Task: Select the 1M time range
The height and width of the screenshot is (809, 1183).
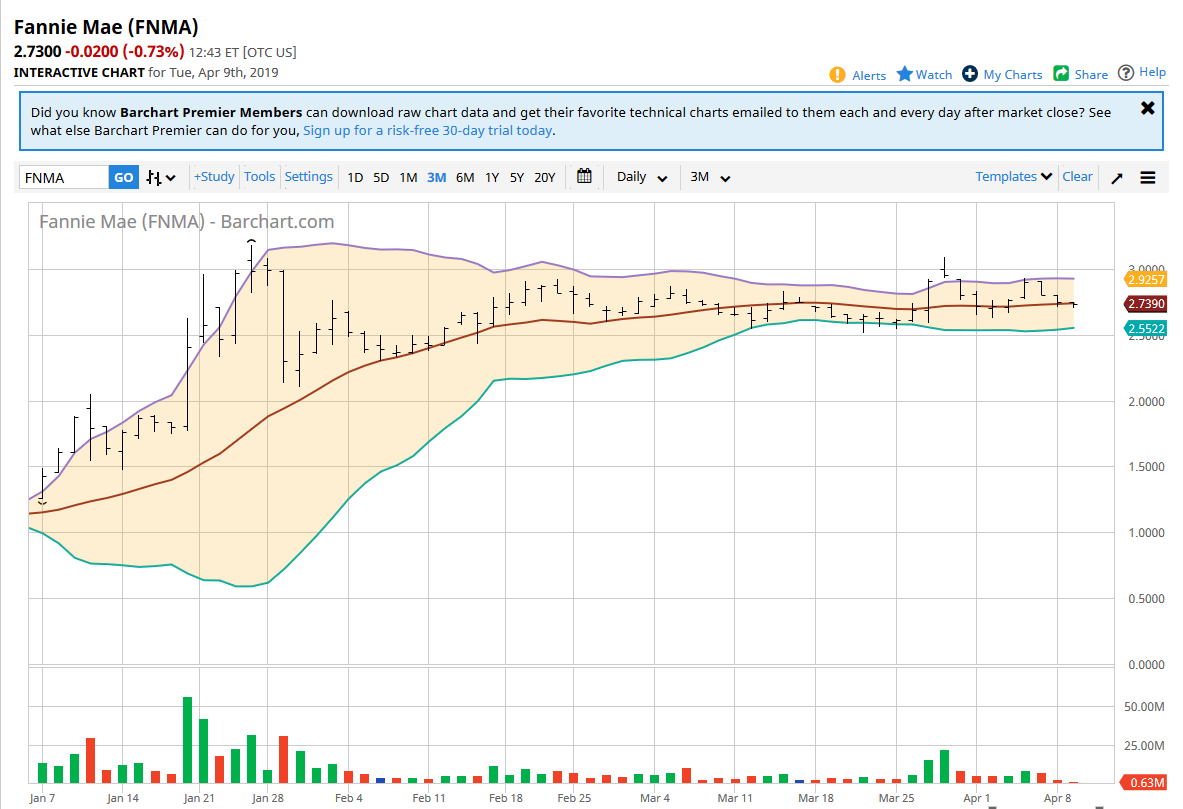Action: click(x=408, y=177)
